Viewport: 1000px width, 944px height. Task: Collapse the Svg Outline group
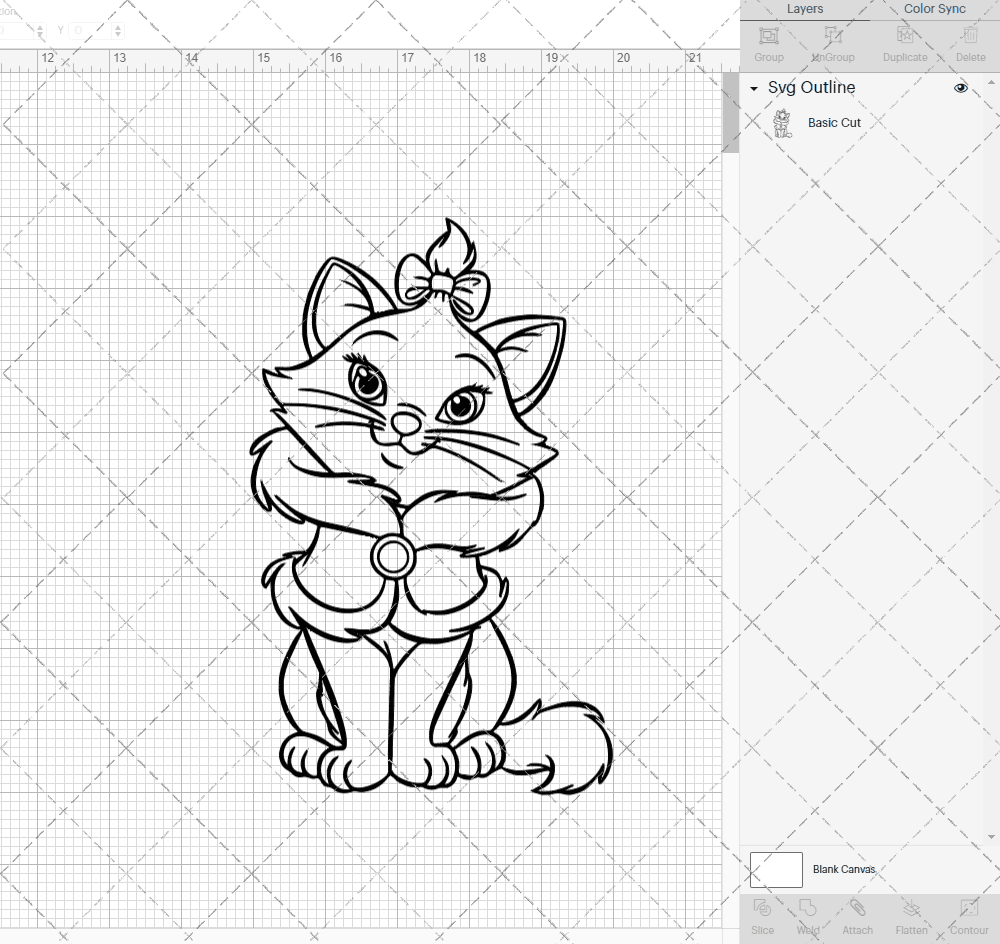754,89
